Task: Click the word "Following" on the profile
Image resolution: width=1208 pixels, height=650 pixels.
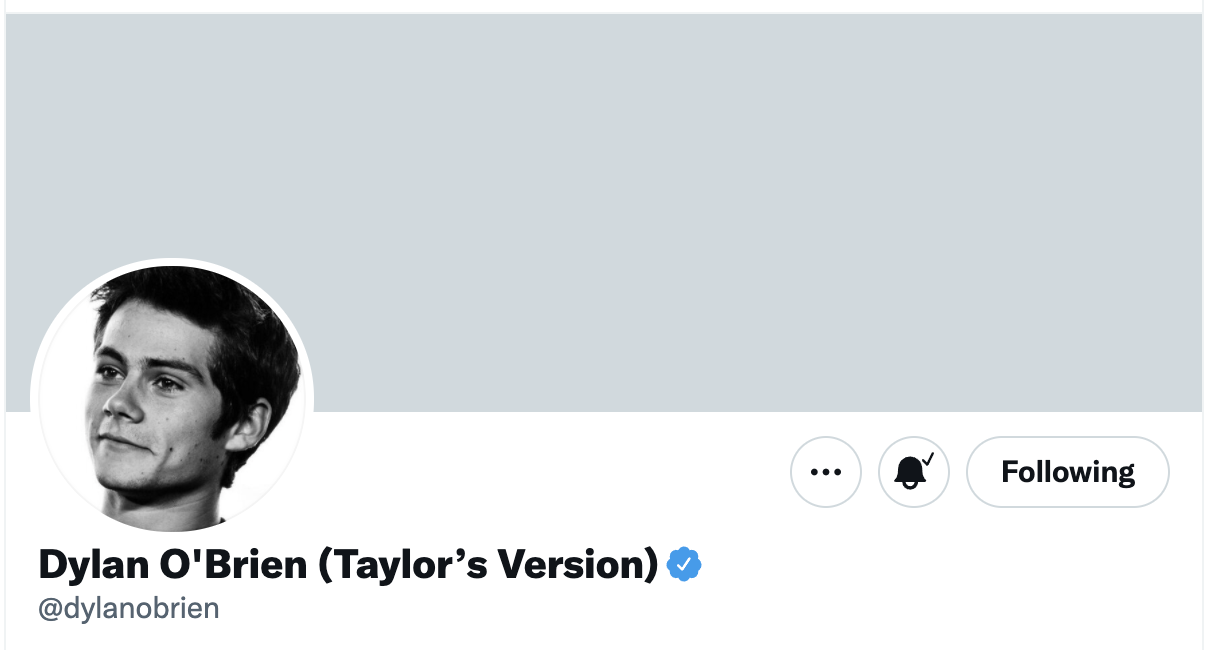Action: [x=1067, y=472]
